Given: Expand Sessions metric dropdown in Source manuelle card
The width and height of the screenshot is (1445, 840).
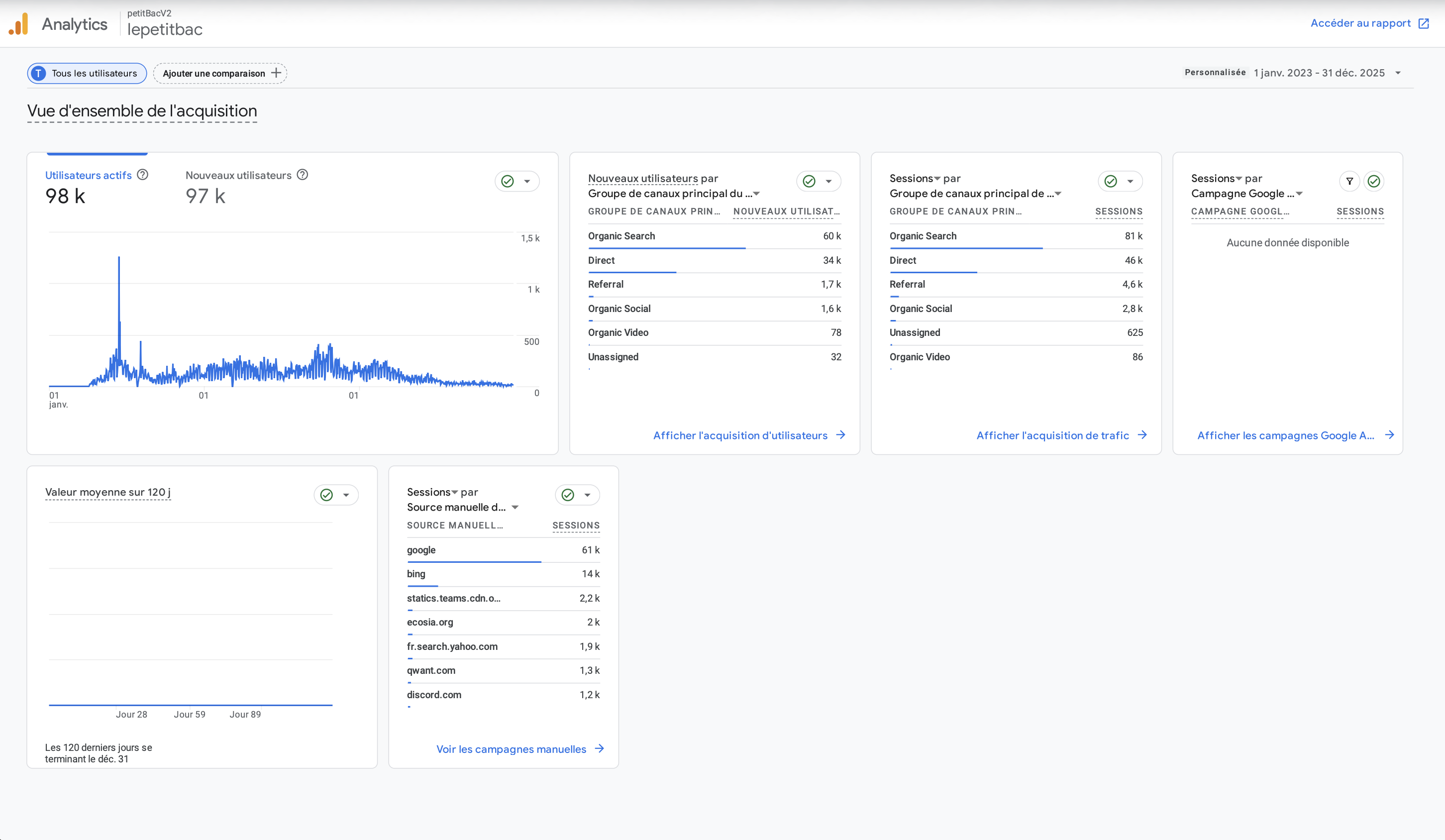Looking at the screenshot, I should [x=455, y=493].
